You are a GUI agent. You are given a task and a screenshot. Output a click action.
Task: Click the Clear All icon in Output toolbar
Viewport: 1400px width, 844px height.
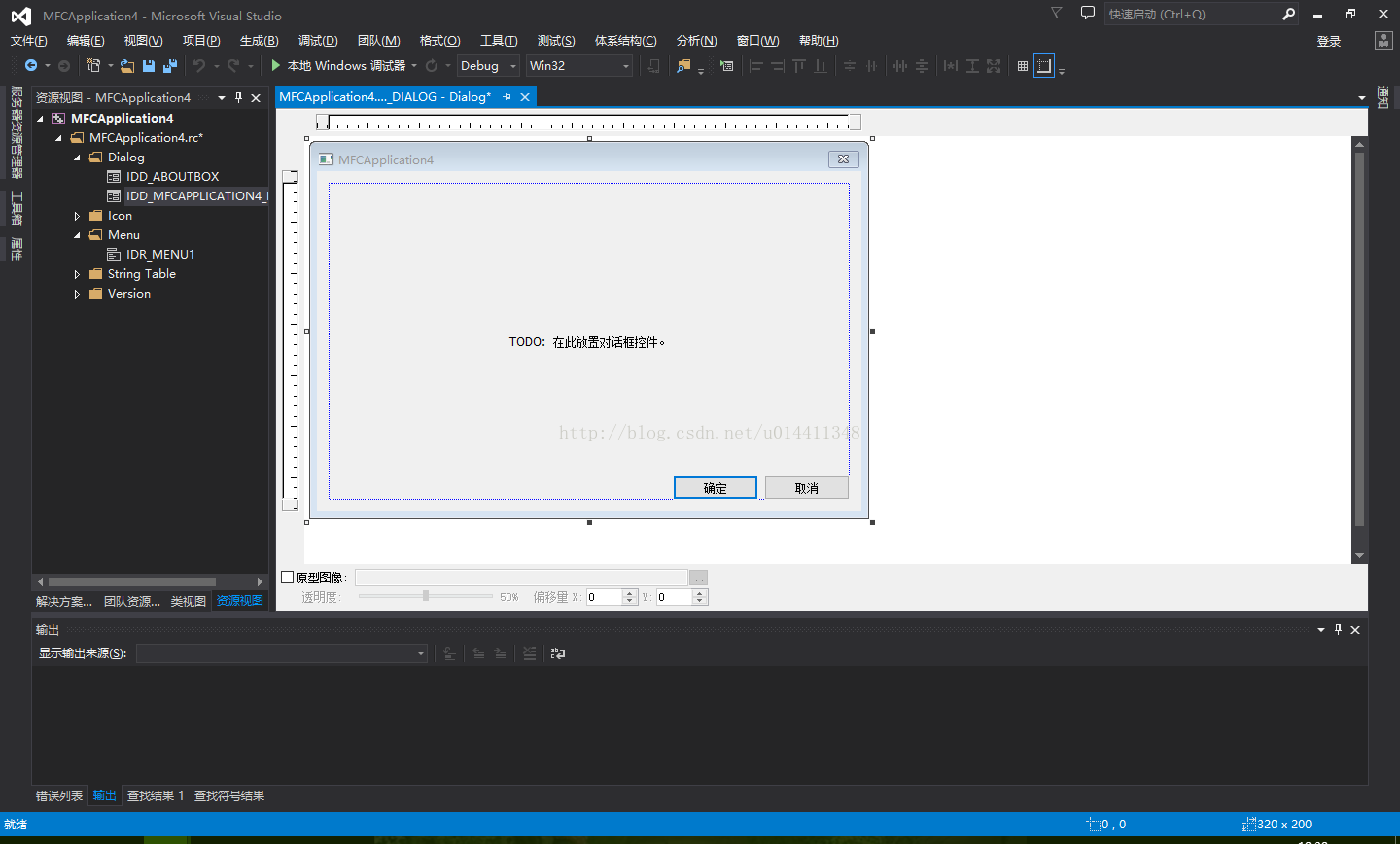click(x=530, y=653)
